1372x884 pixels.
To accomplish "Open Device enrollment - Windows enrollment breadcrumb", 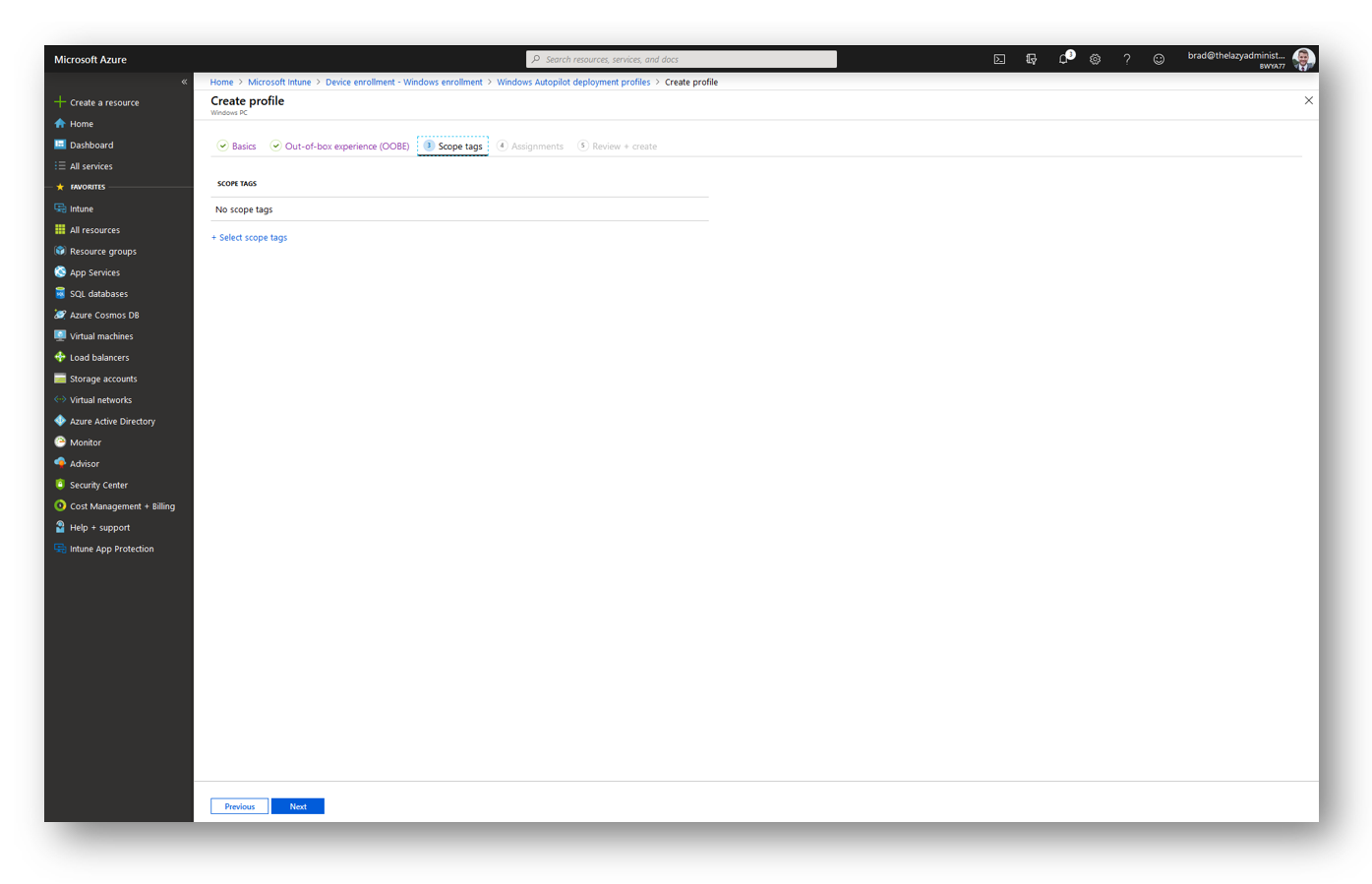I will click(x=404, y=83).
